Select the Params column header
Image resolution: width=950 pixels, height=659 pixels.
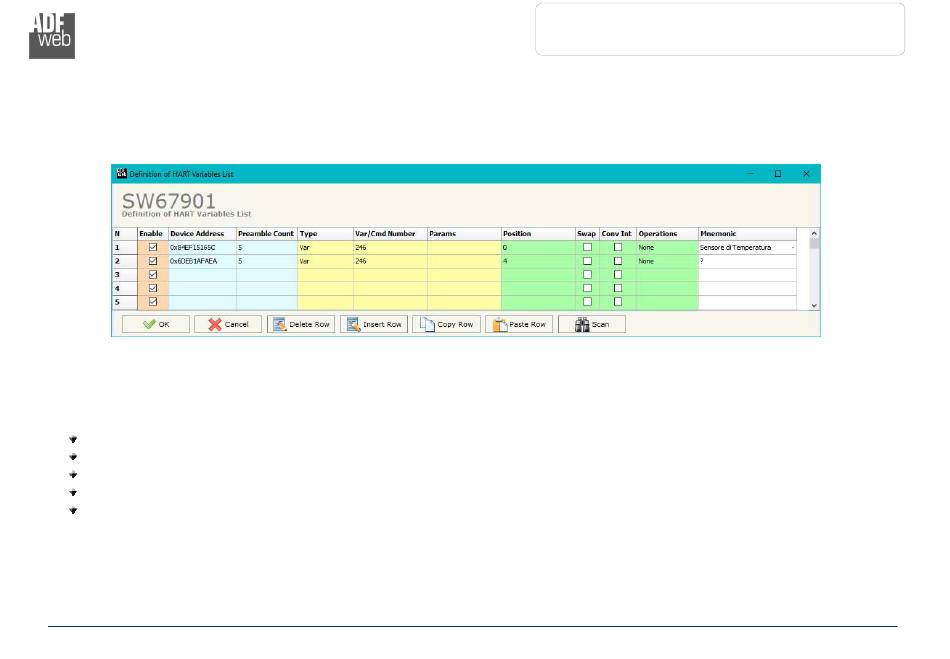(x=464, y=234)
